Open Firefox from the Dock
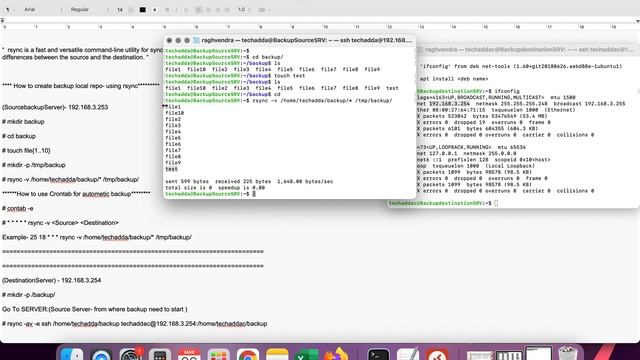This screenshot has width=640, height=360. pos(336,354)
